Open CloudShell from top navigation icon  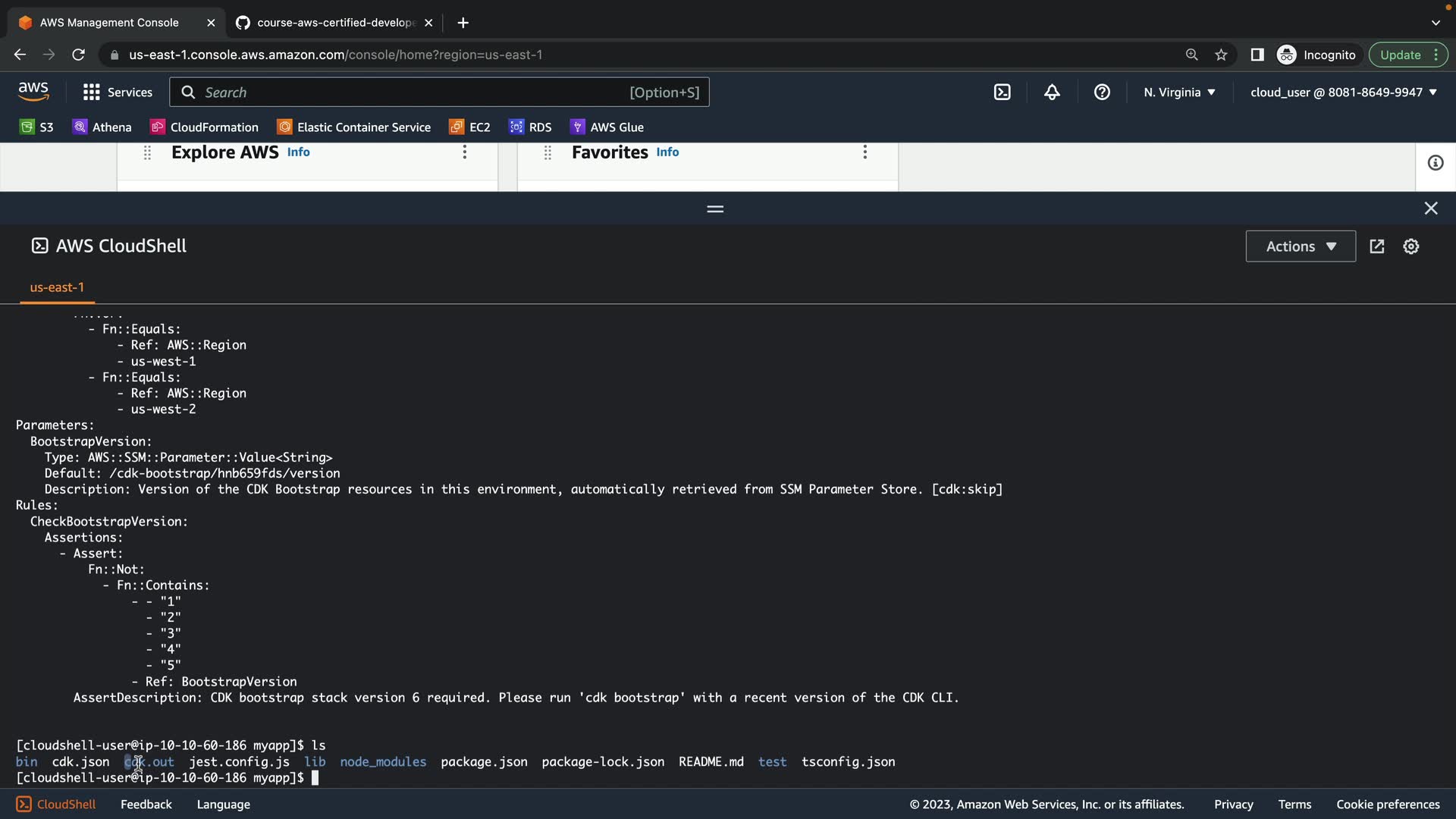tap(1002, 93)
